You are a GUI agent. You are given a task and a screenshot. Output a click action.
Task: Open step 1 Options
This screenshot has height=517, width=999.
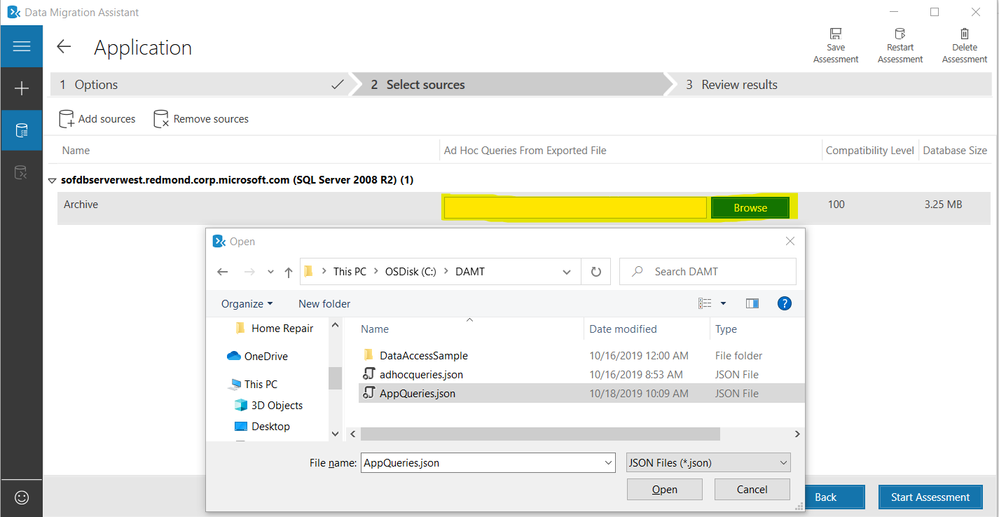tap(199, 85)
